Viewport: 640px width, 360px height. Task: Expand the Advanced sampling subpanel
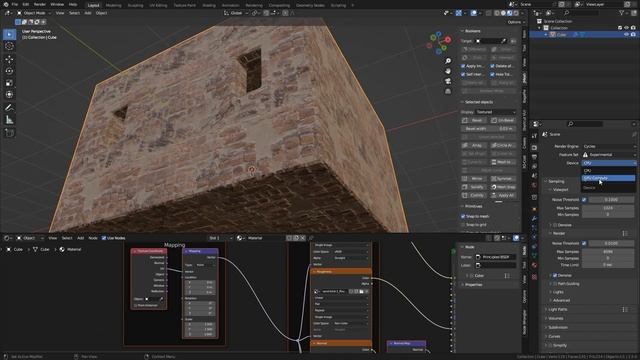(561, 300)
